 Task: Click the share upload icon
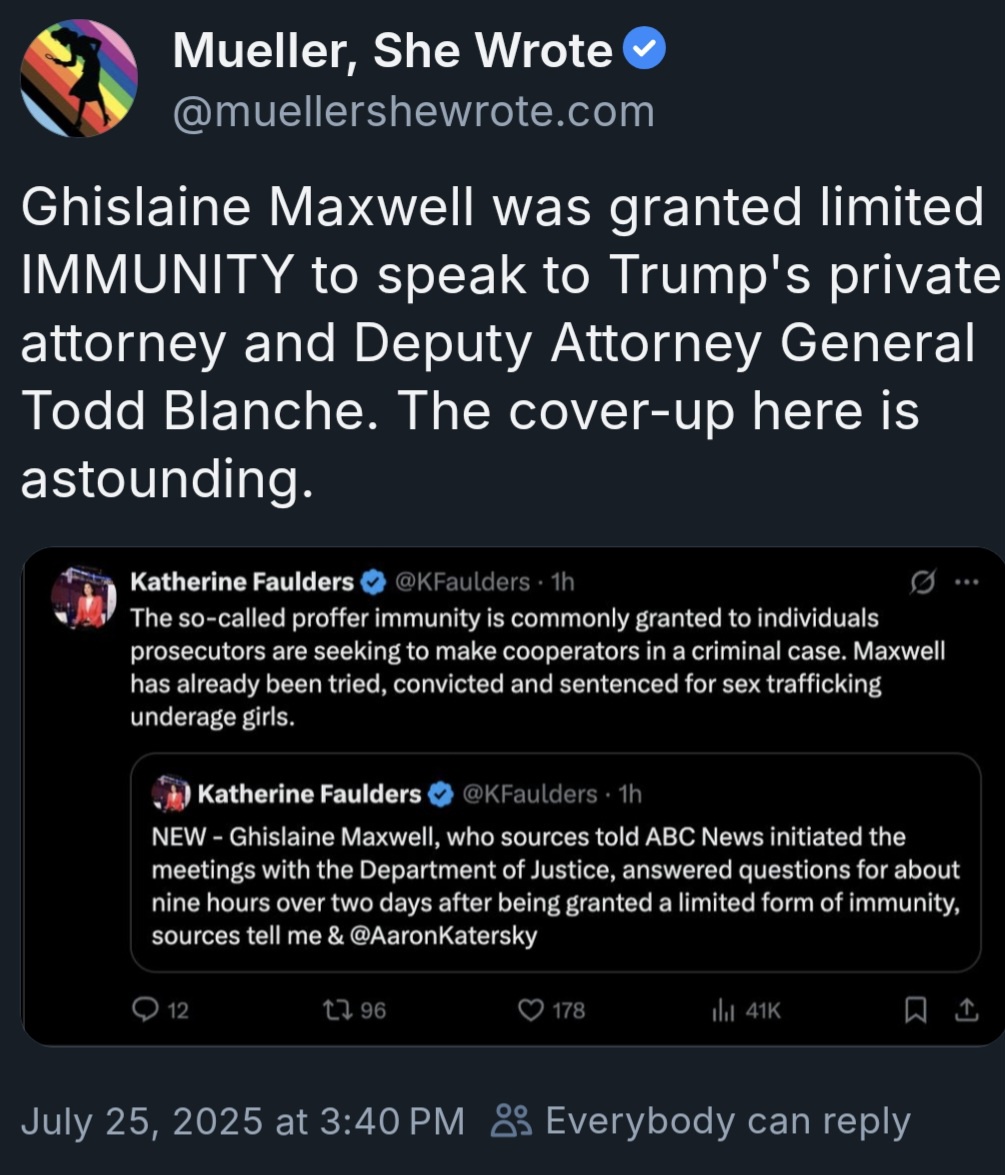coord(966,1011)
